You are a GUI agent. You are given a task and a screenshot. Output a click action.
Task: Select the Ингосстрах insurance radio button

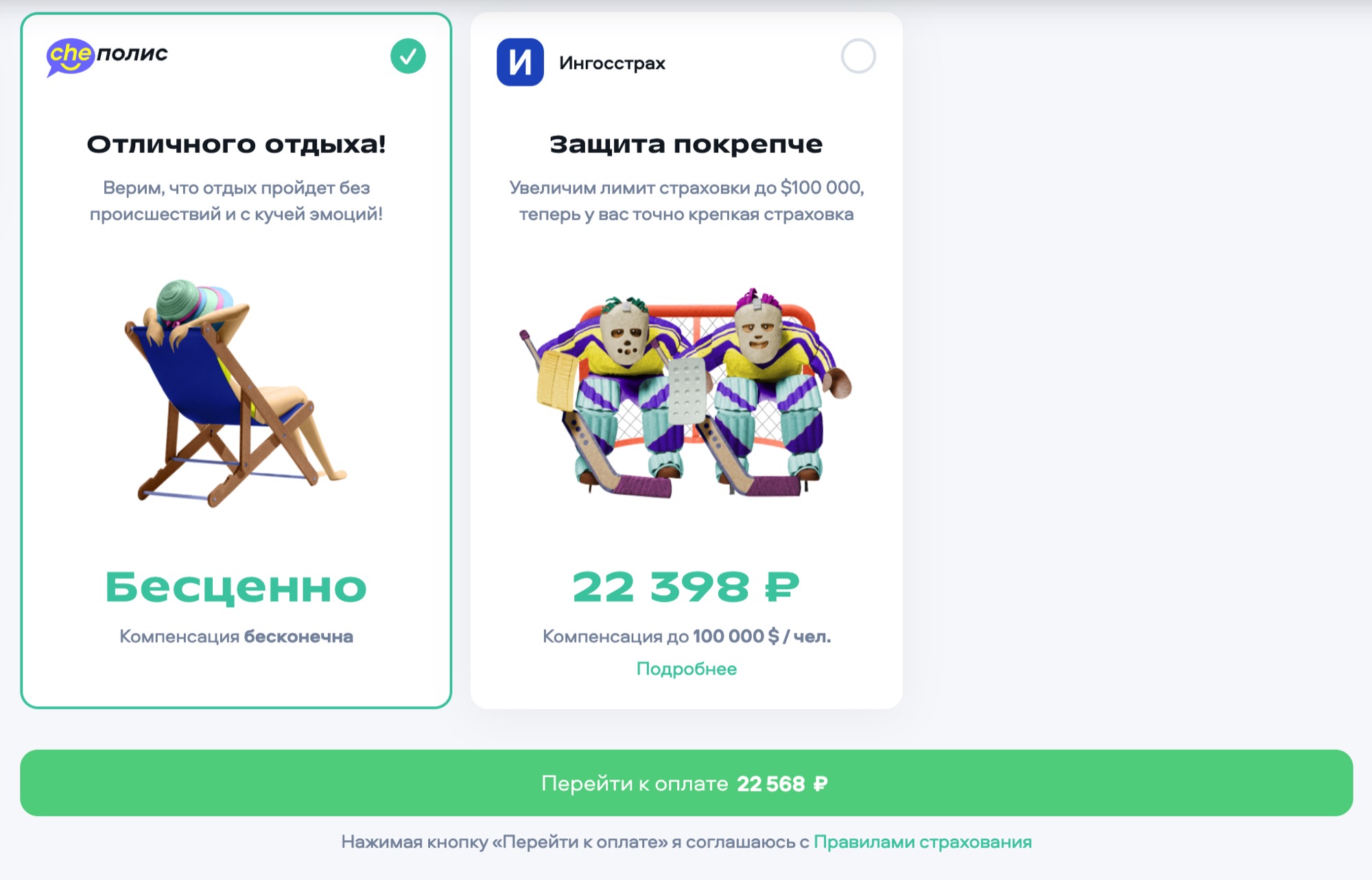point(858,56)
